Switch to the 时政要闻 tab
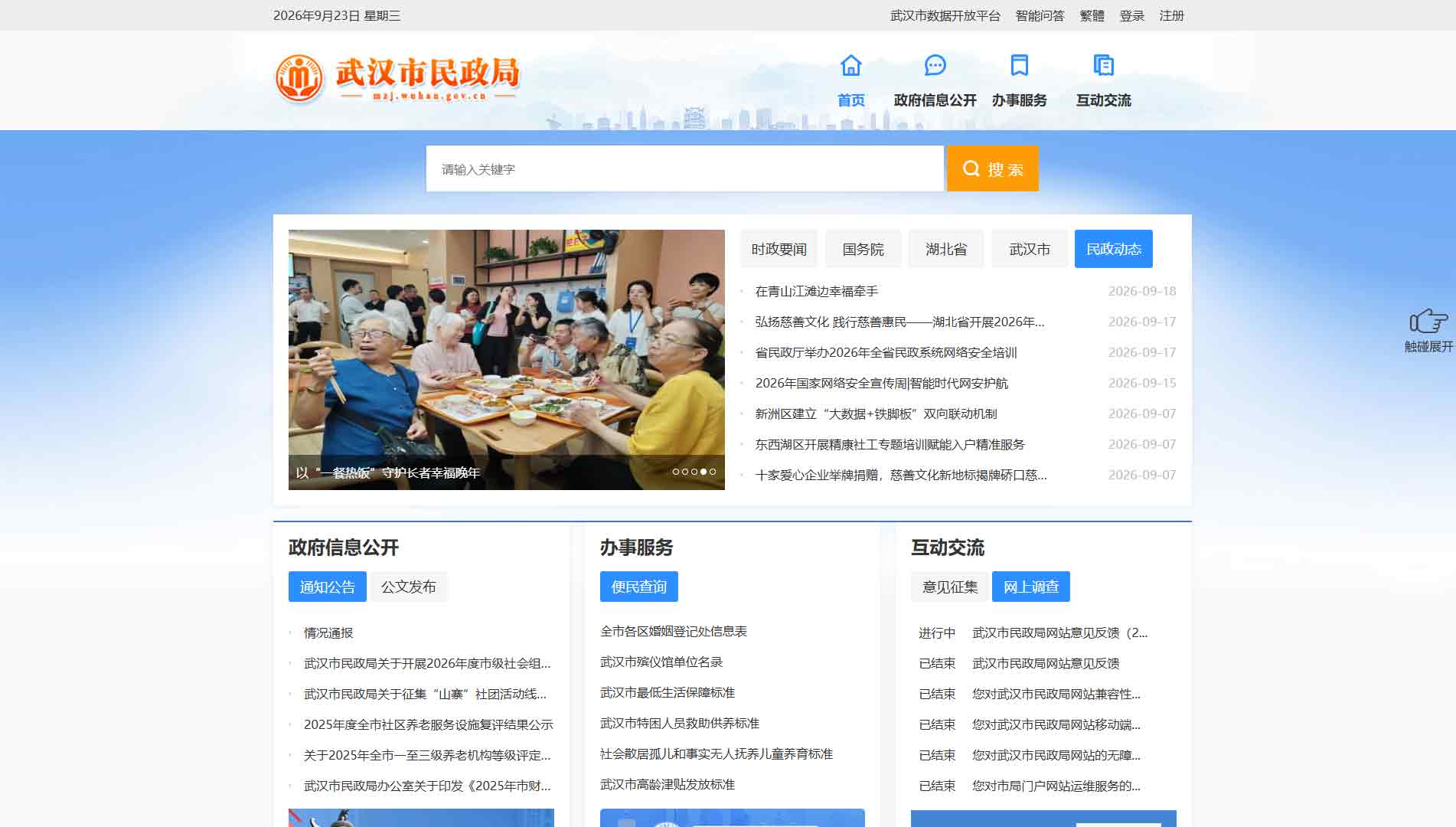1456x827 pixels. click(x=779, y=249)
